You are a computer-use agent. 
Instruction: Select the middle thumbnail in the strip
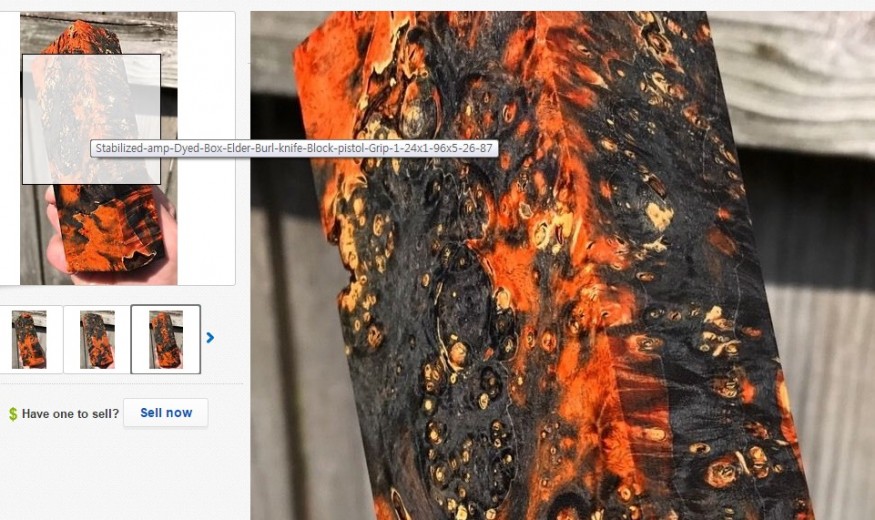click(x=97, y=339)
